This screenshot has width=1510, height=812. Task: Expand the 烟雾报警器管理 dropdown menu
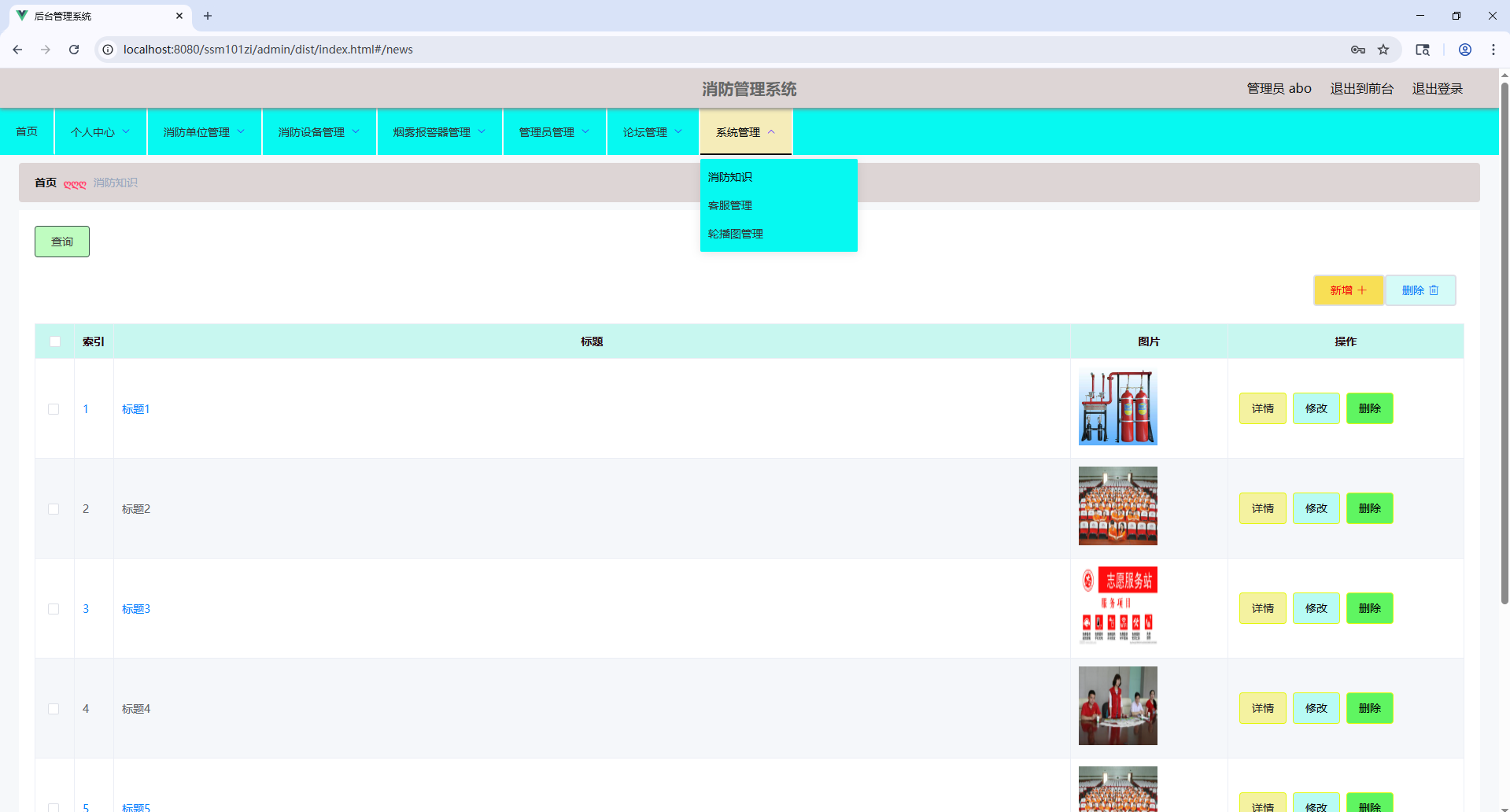(440, 132)
